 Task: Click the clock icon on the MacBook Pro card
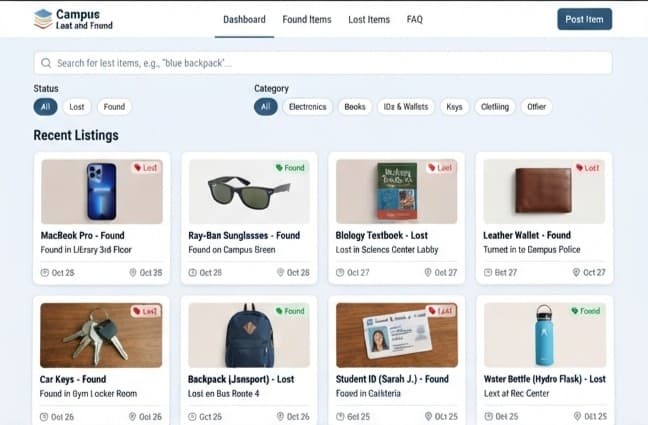pos(44,272)
